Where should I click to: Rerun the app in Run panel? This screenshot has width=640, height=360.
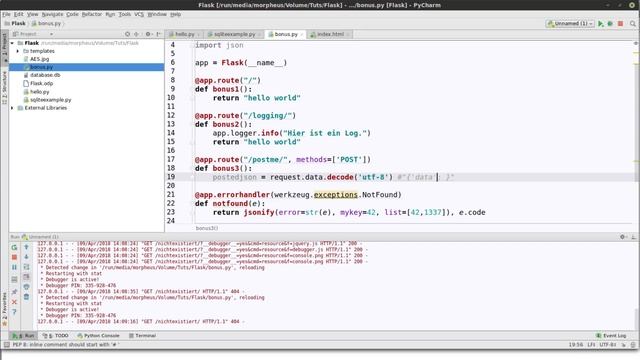point(14,247)
